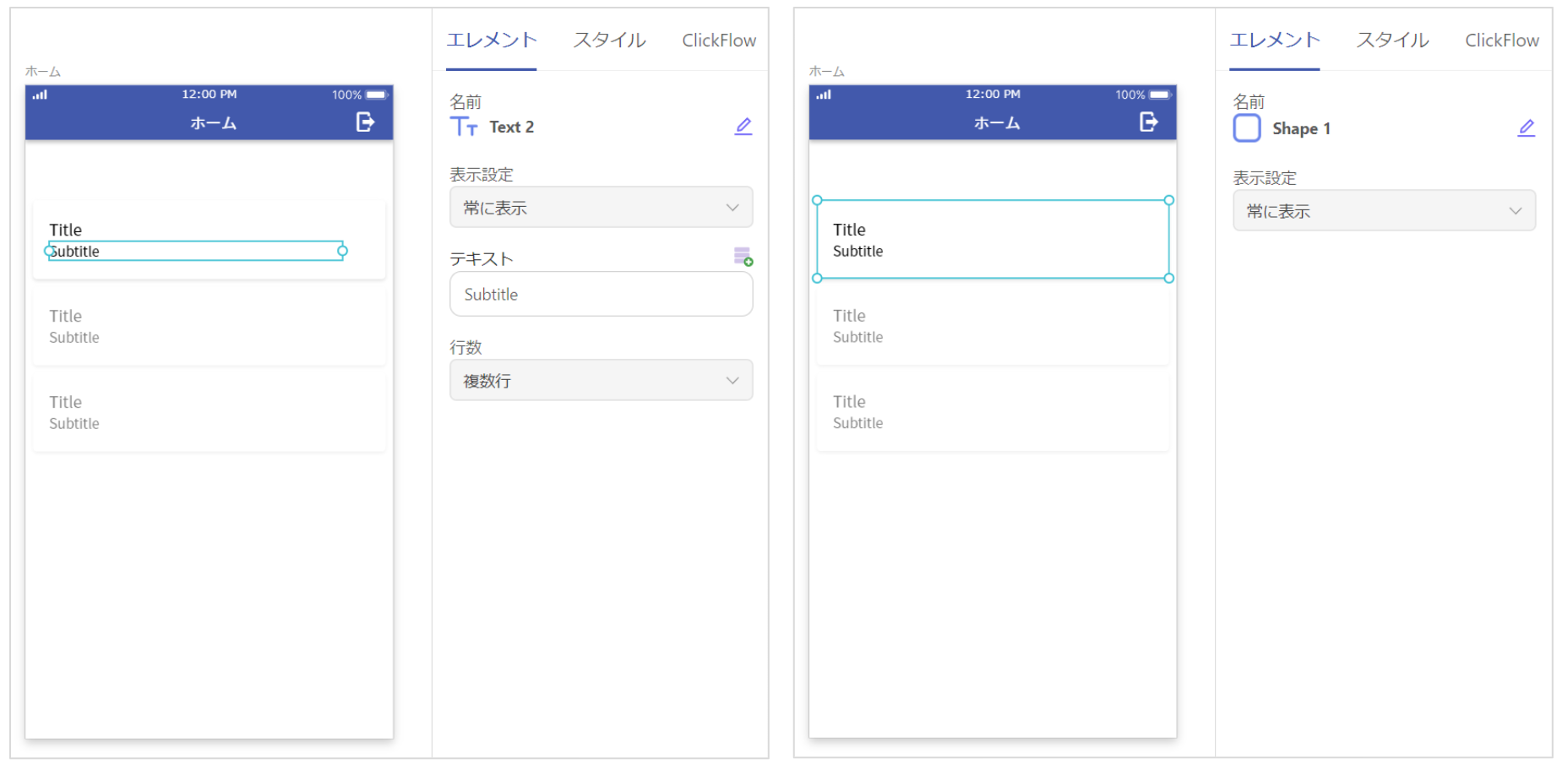Click the Text 2 name label

512,127
